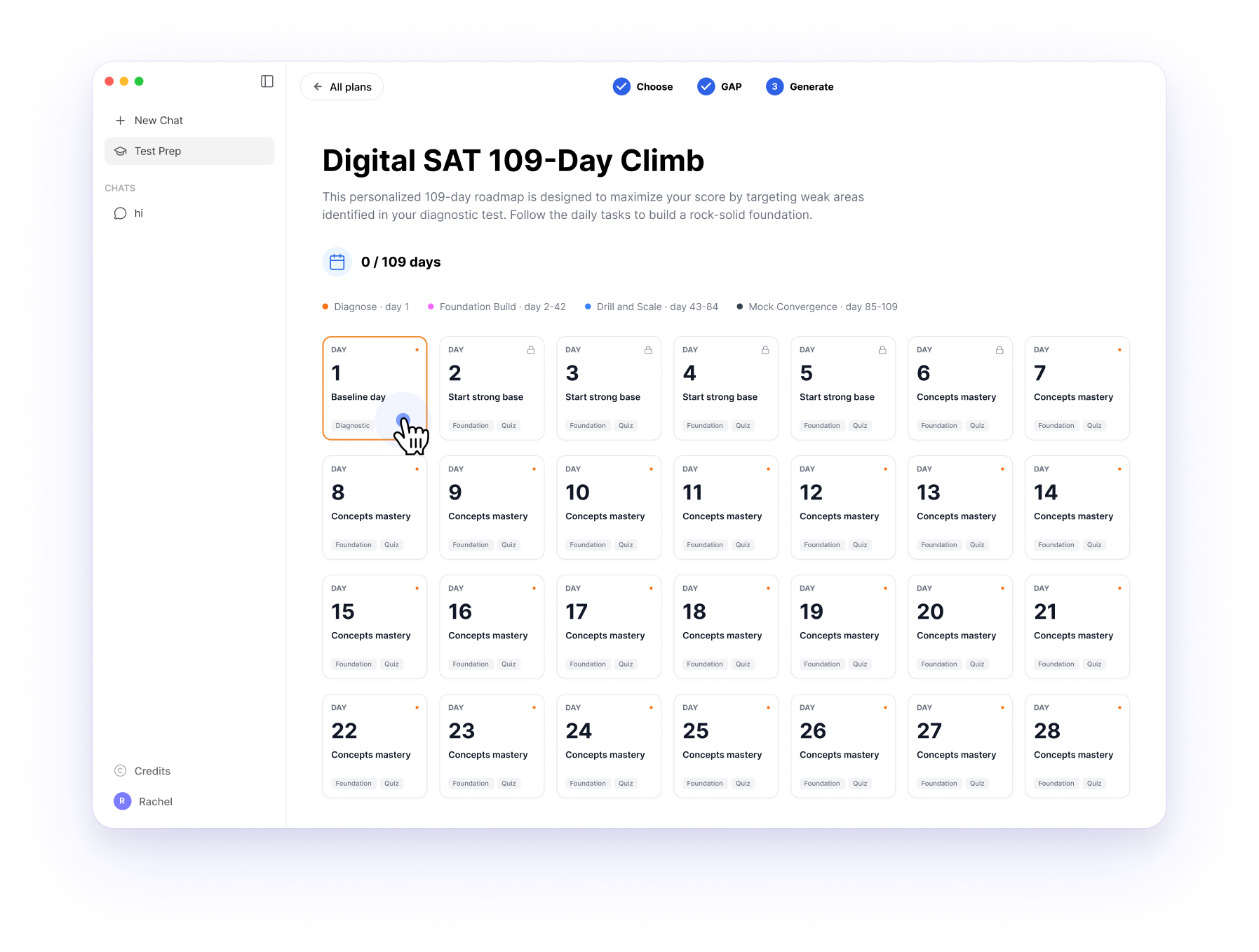Viewport: 1259px width, 952px height.
Task: Click the Test Prep graduation cap icon
Action: pyautogui.click(x=120, y=151)
